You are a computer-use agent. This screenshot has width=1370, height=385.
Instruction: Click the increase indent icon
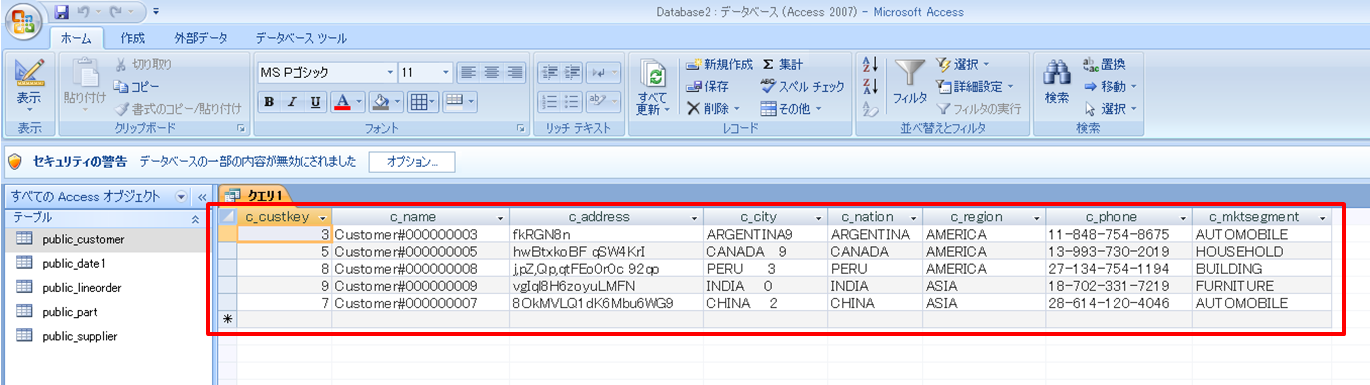coord(573,72)
